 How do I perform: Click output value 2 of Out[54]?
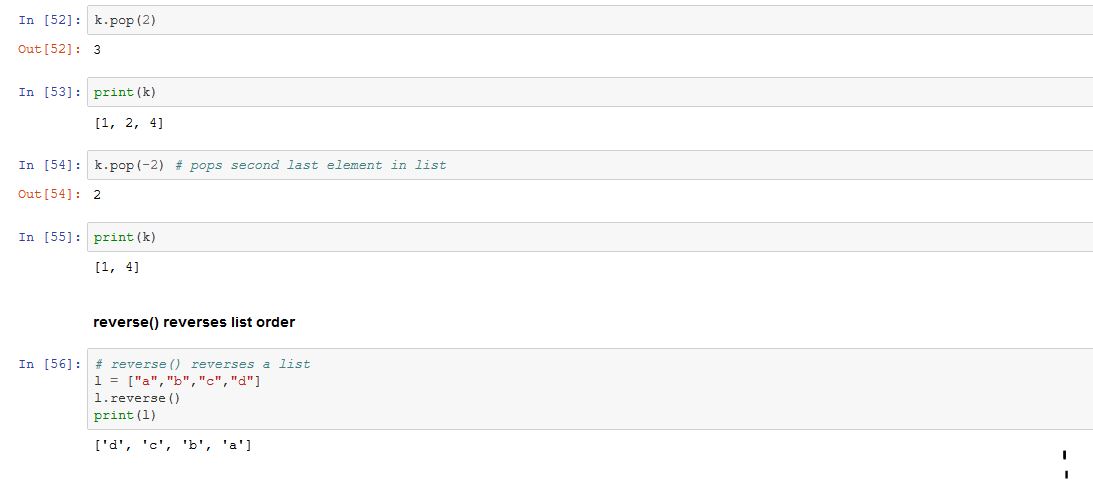(97, 194)
